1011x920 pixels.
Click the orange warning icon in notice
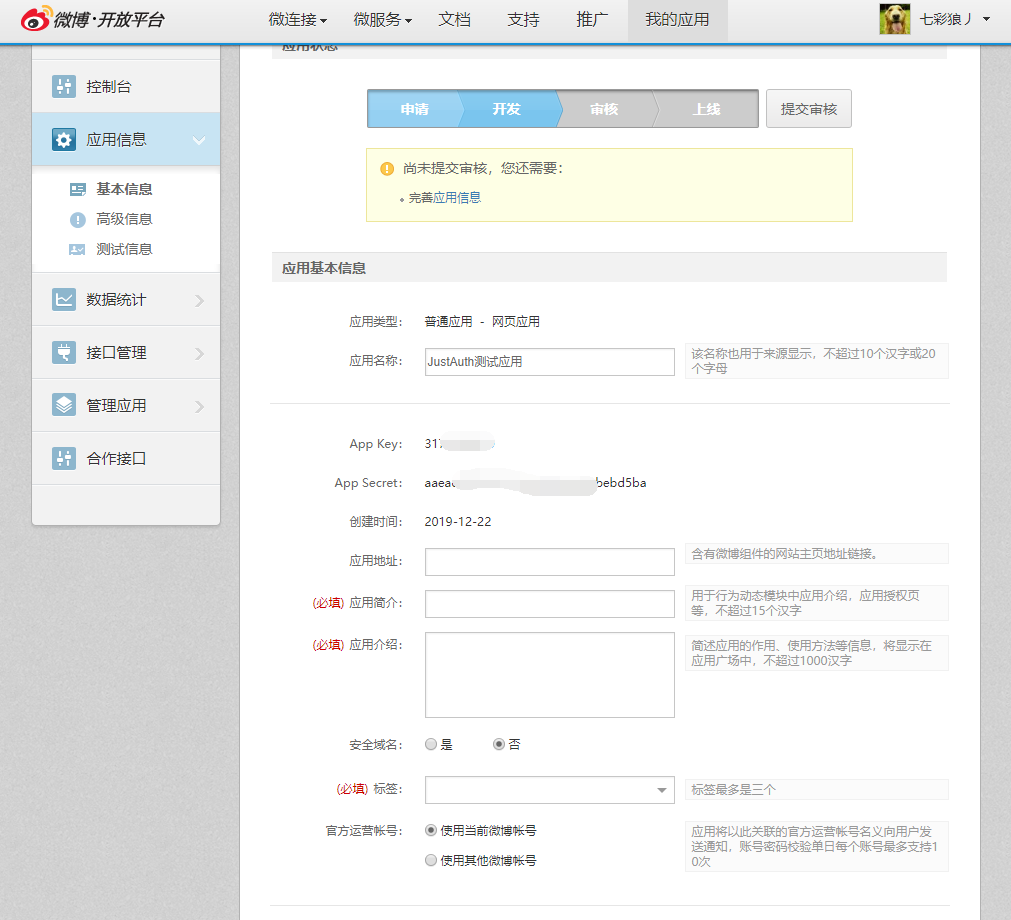point(387,169)
